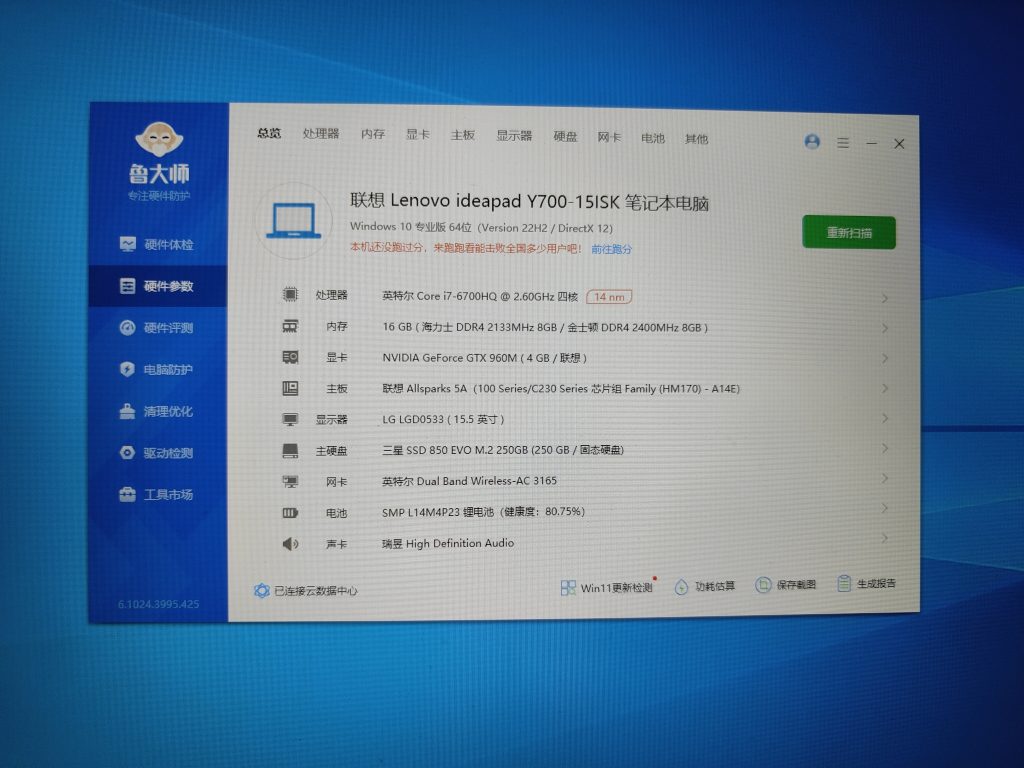Open 驱动检测 in the sidebar
This screenshot has height=768, width=1024.
point(158,453)
